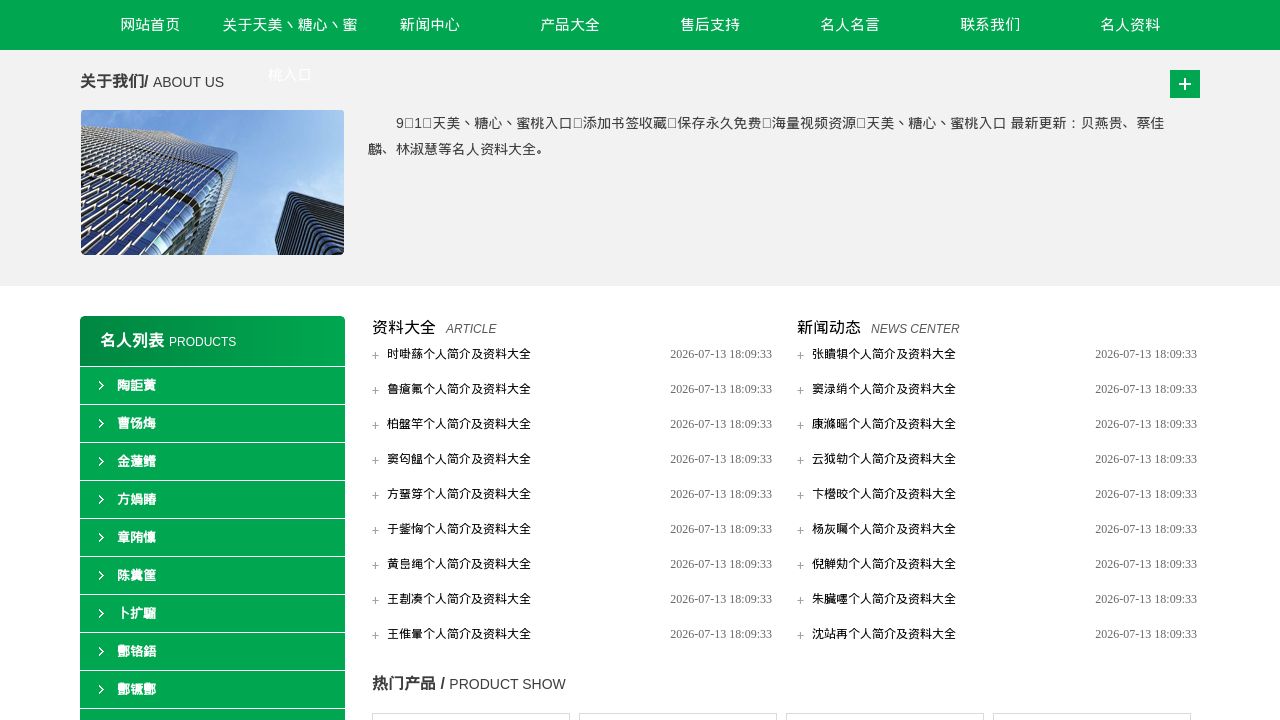Open news item 朱臟嚜个人简介及资料大全
Image resolution: width=1280 pixels, height=720 pixels.
[x=884, y=599]
